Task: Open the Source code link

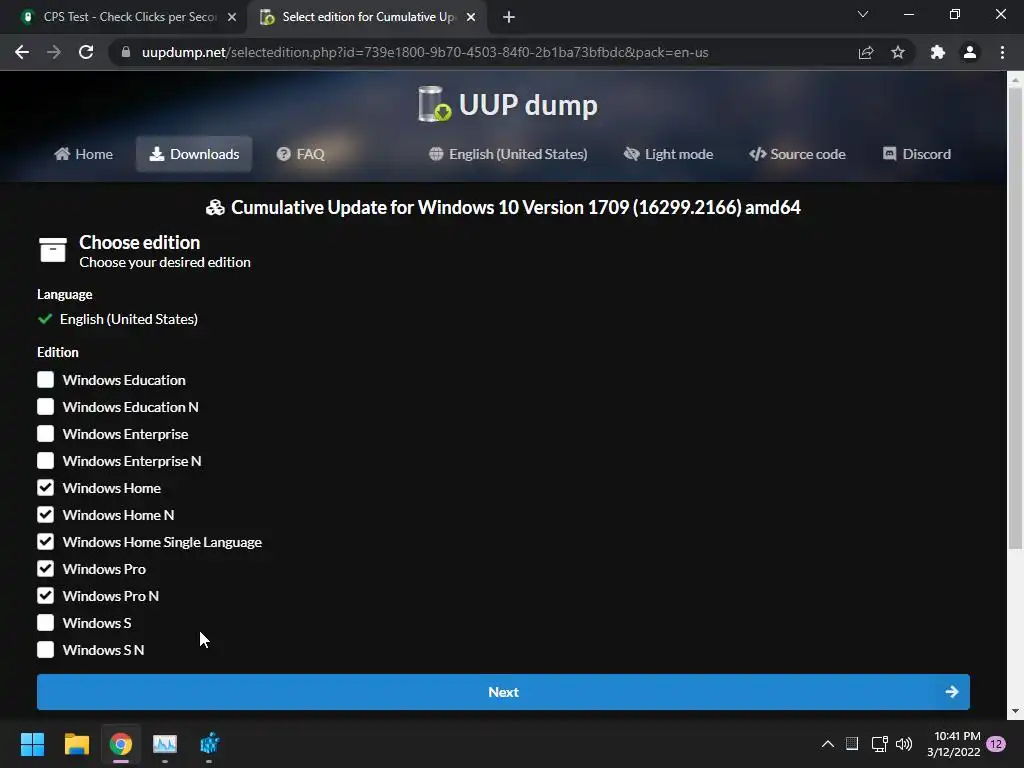Action: pyautogui.click(x=797, y=154)
